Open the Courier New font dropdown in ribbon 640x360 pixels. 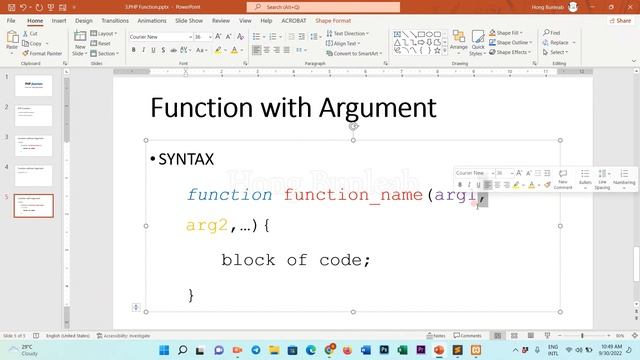[x=190, y=37]
